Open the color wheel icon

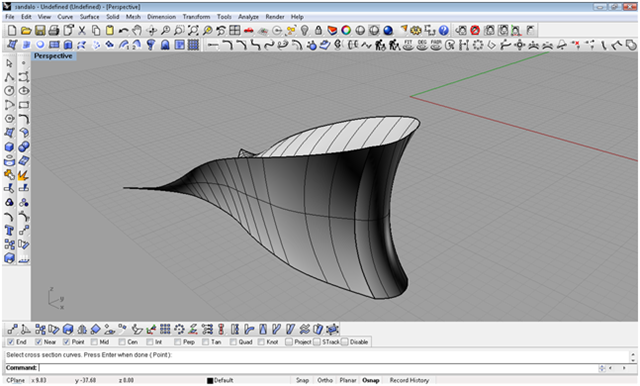click(346, 31)
